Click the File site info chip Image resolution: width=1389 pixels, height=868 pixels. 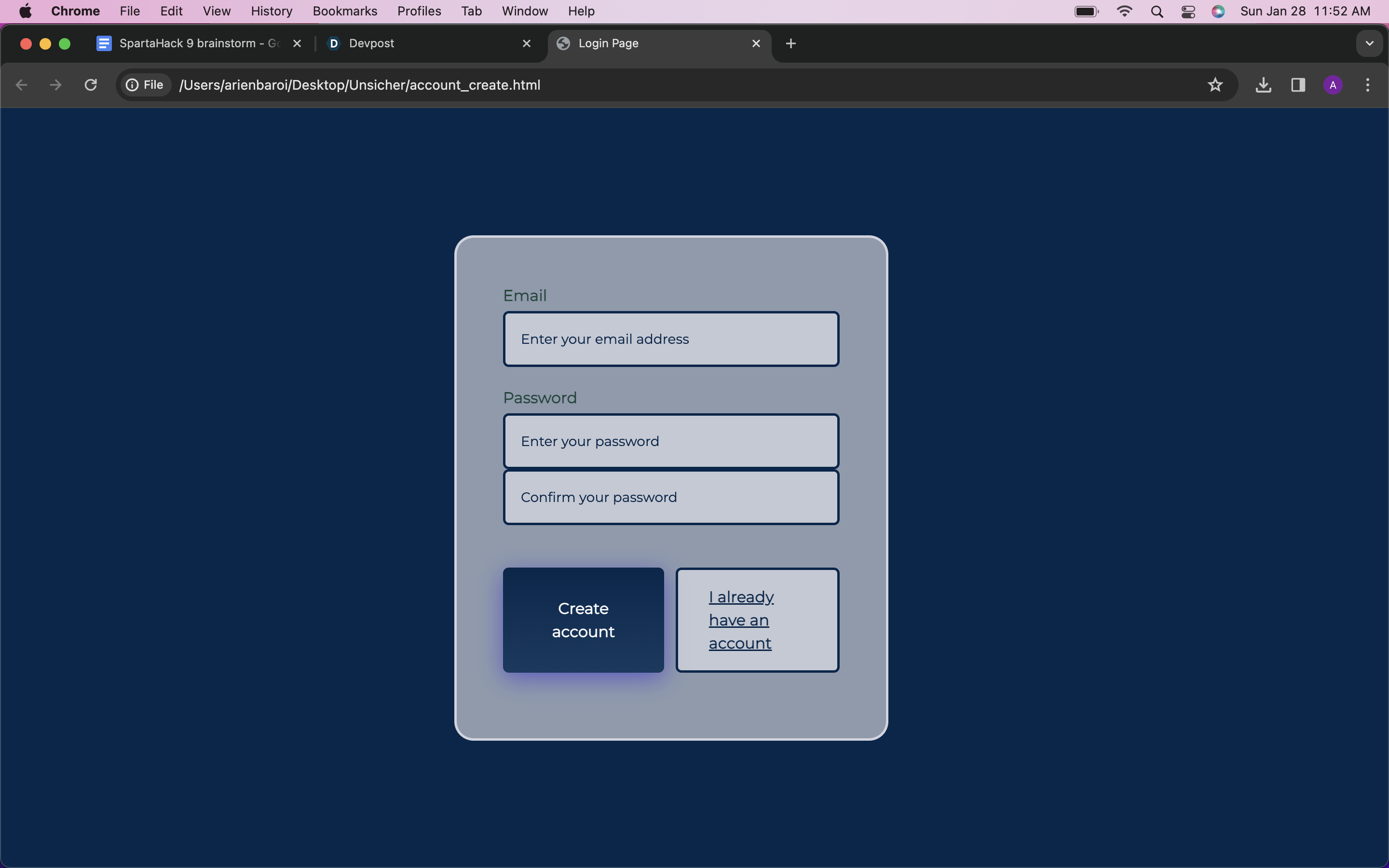[x=145, y=85]
